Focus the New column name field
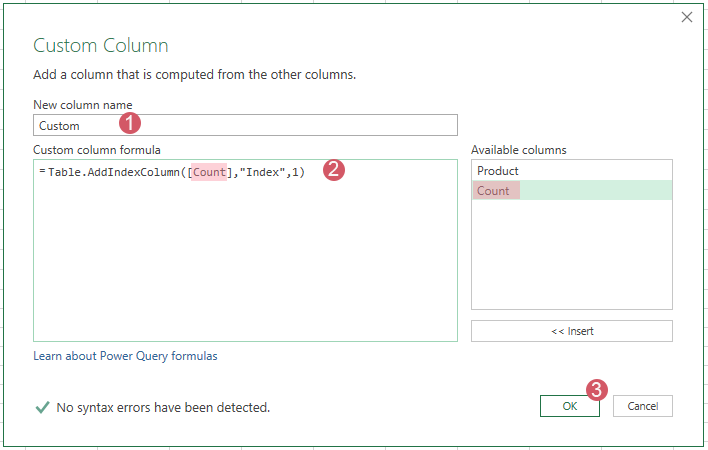 (245, 125)
